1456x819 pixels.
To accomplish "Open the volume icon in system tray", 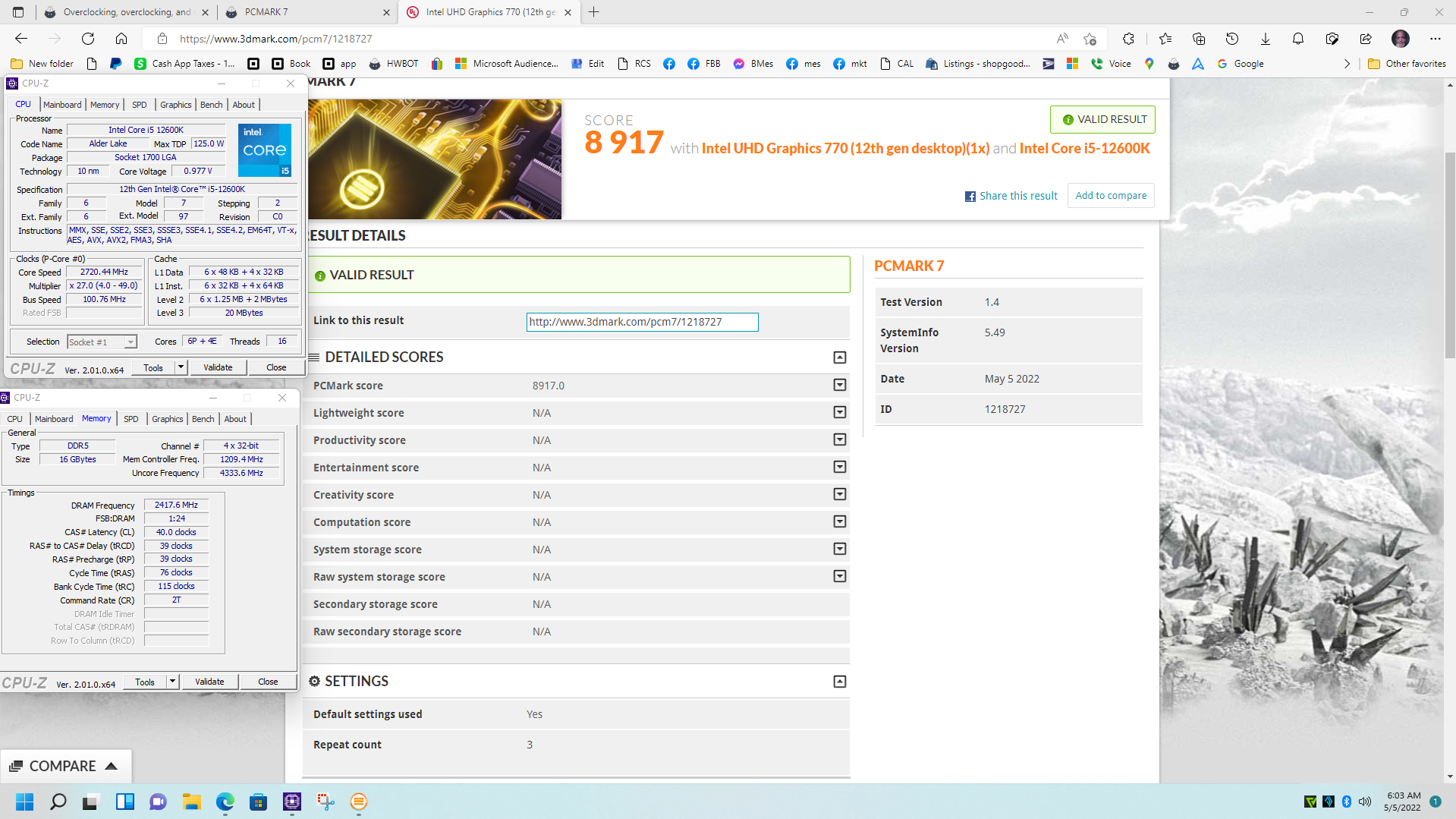I will (x=1365, y=802).
